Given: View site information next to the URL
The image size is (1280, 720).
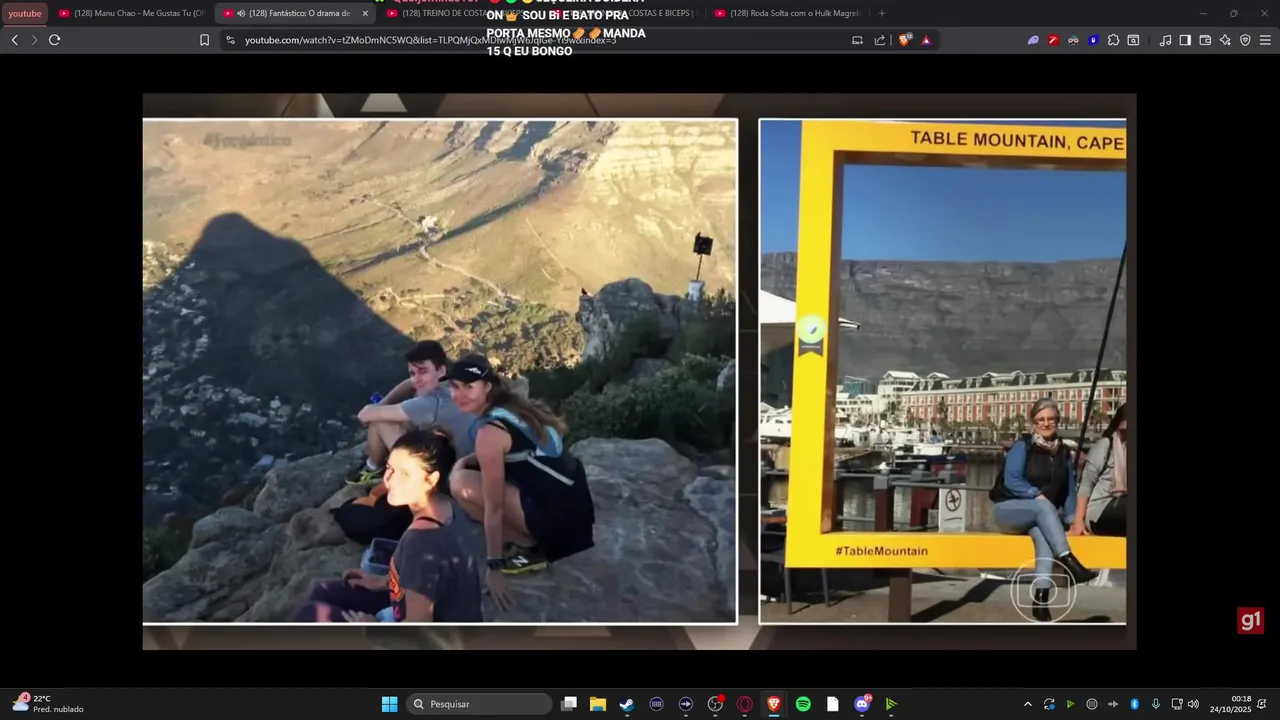Looking at the screenshot, I should (x=230, y=40).
